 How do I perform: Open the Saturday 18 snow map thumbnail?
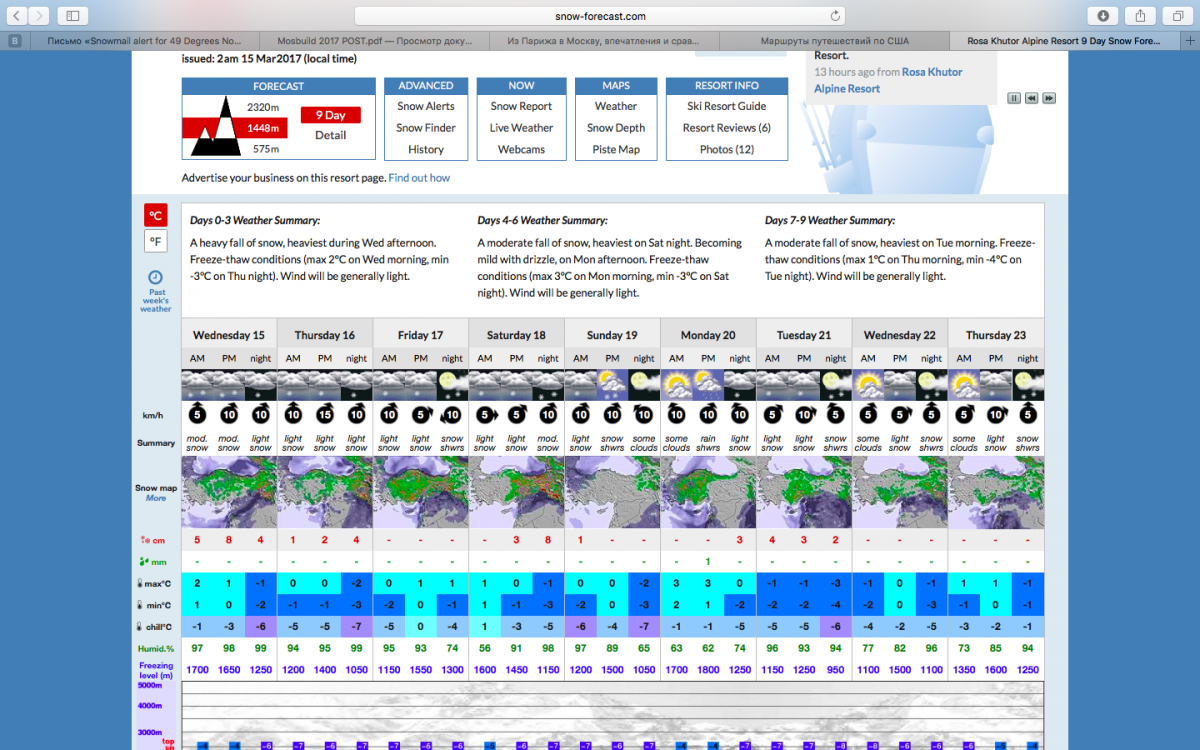[x=517, y=492]
